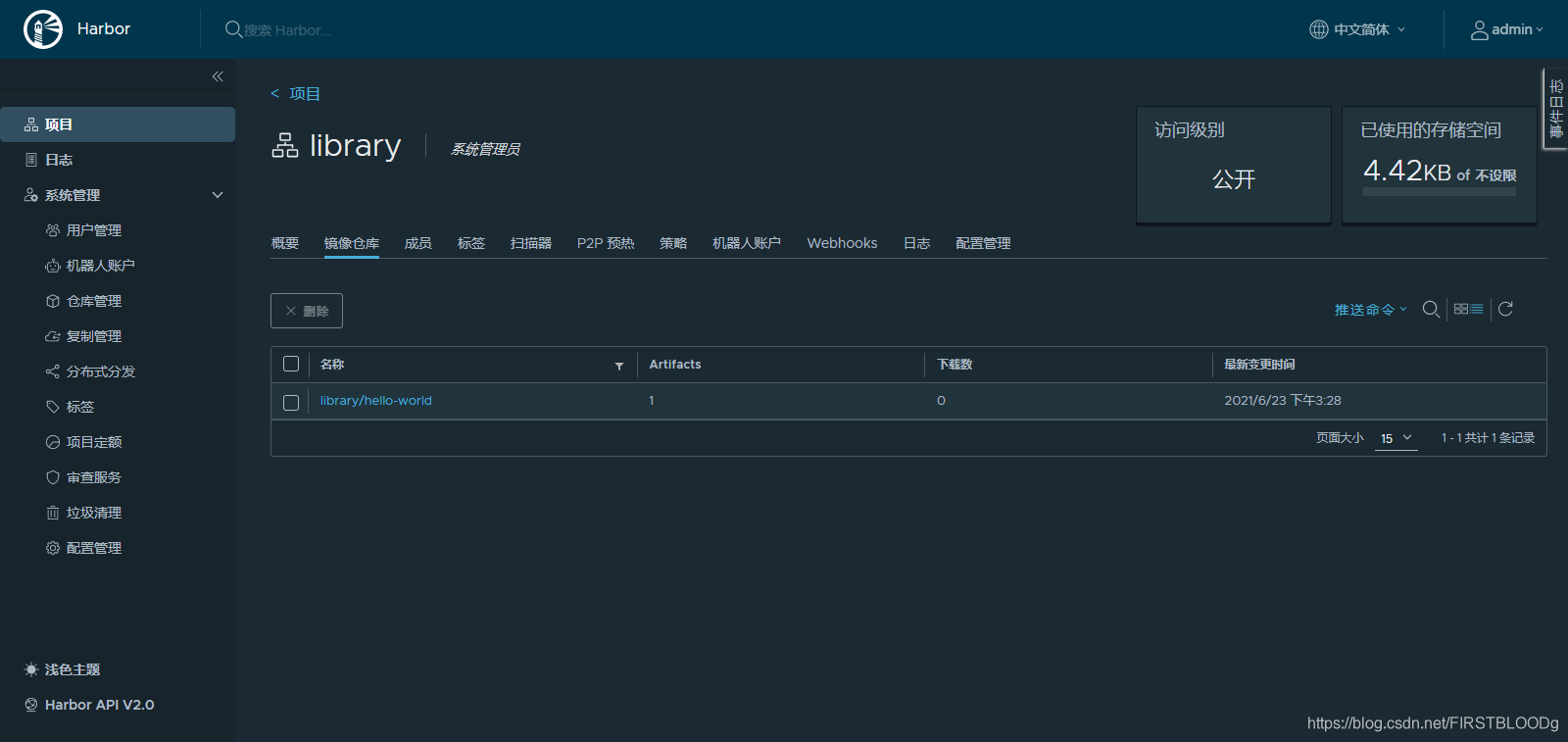The width and height of the screenshot is (1568, 742).
Task: Click the globe language icon
Action: tap(1319, 29)
